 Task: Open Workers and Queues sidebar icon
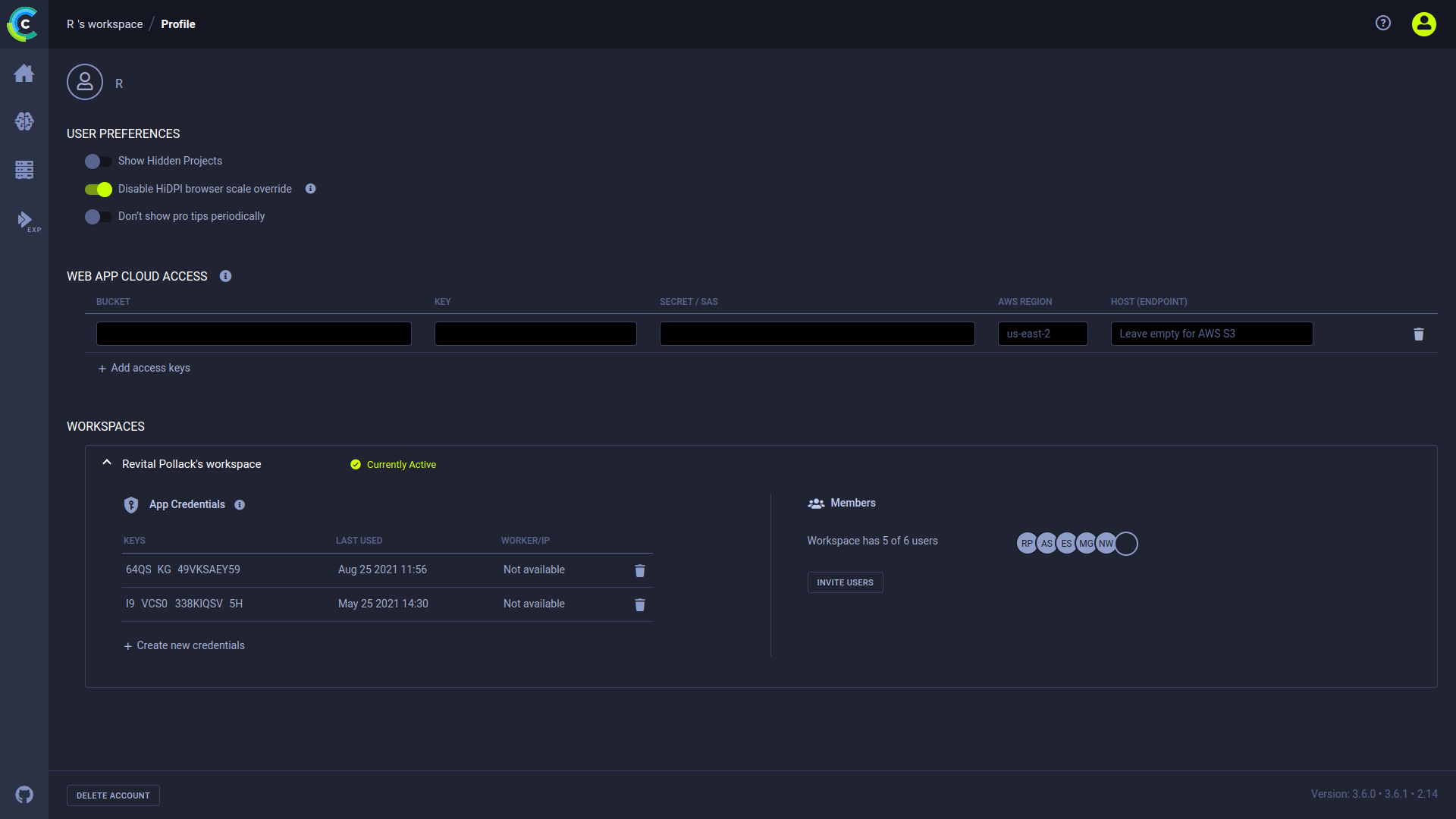click(24, 170)
